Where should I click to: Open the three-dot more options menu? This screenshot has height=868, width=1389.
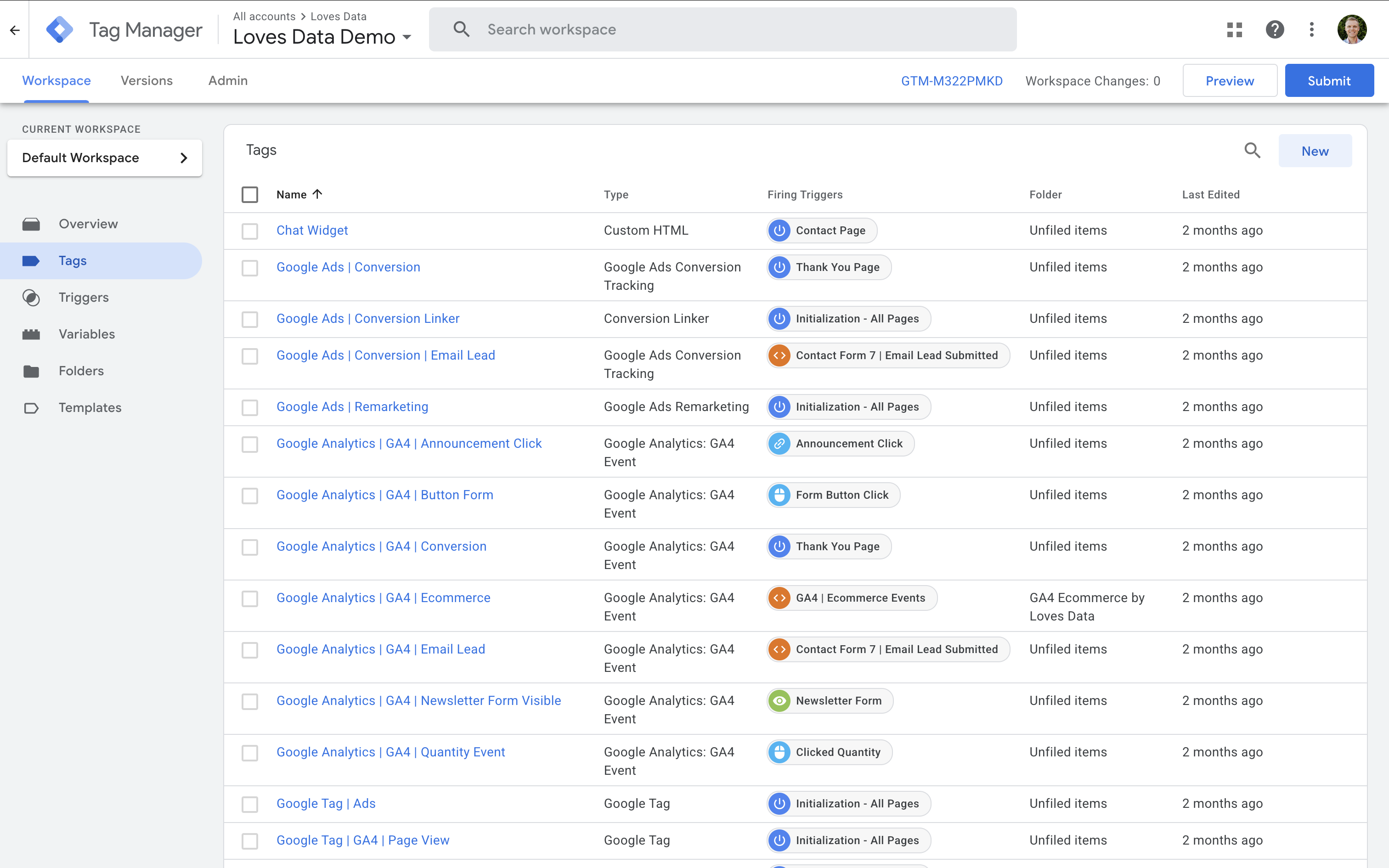coord(1311,30)
